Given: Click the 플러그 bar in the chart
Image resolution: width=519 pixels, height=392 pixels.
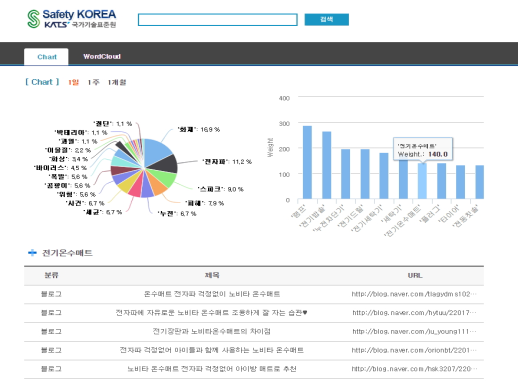Looking at the screenshot, I should click(442, 181).
